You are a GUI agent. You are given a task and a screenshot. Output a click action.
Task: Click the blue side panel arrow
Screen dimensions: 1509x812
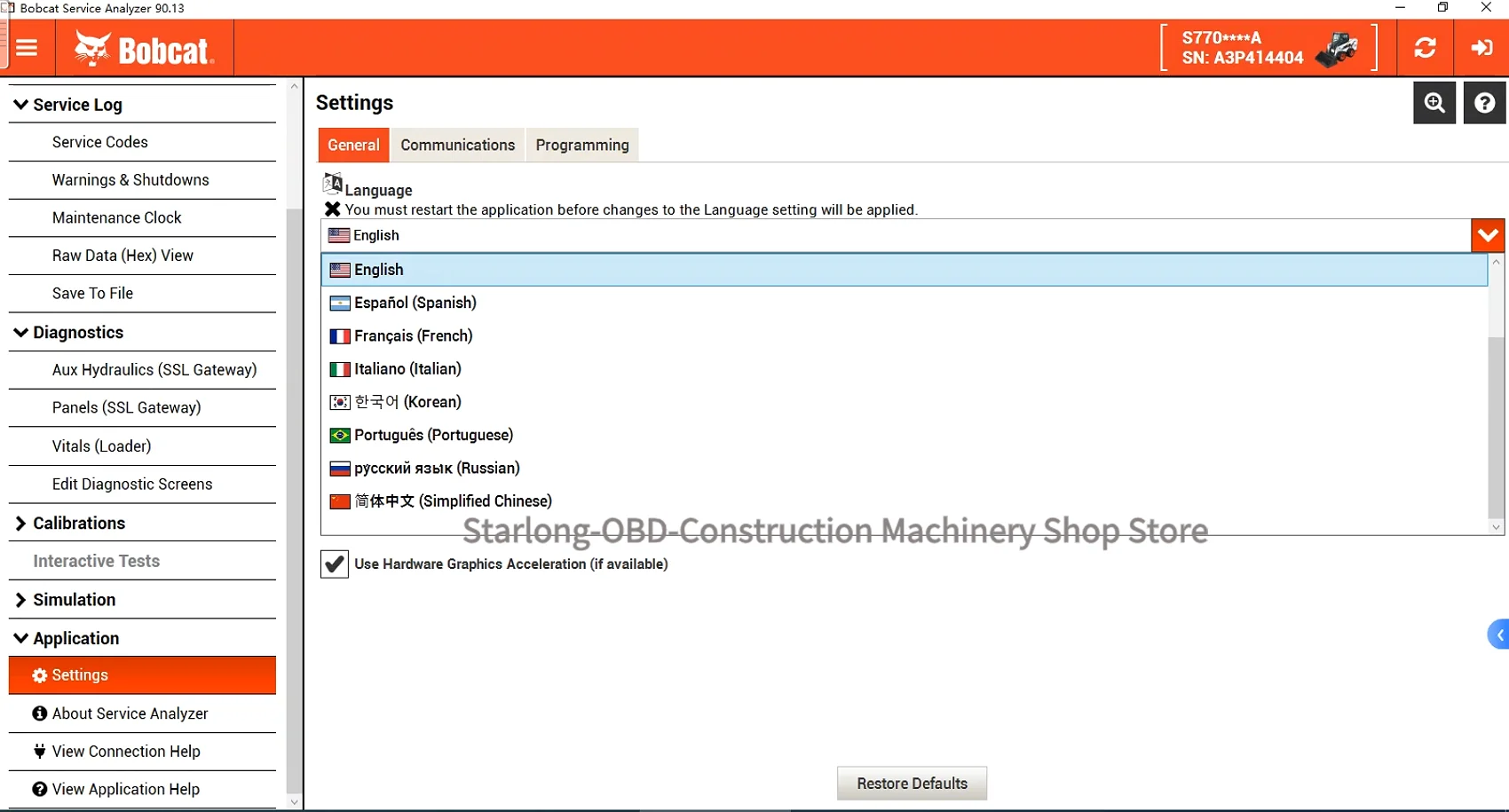click(1499, 635)
